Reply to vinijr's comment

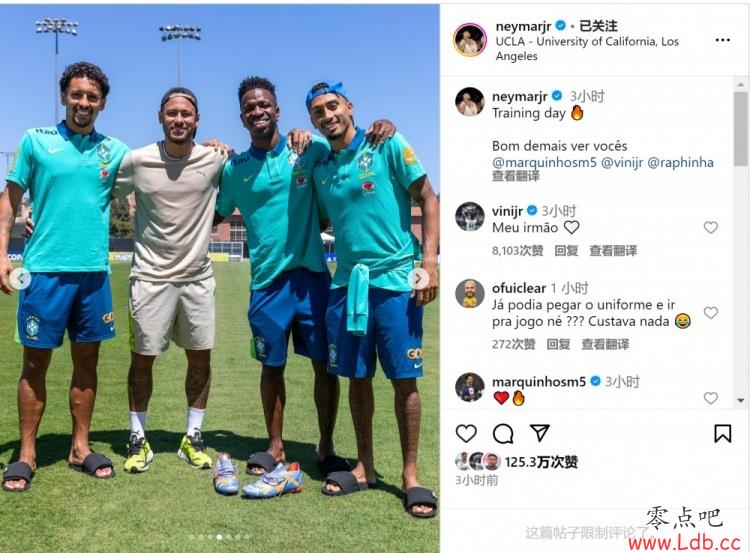click(566, 250)
